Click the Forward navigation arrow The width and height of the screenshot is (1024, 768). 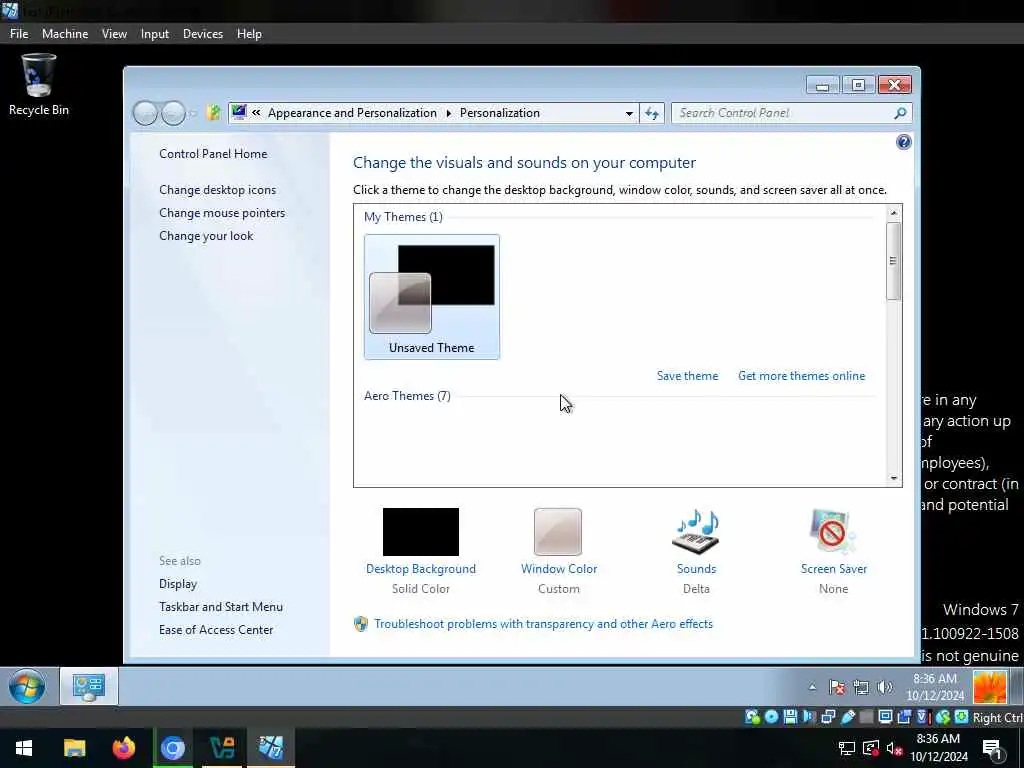(x=173, y=113)
